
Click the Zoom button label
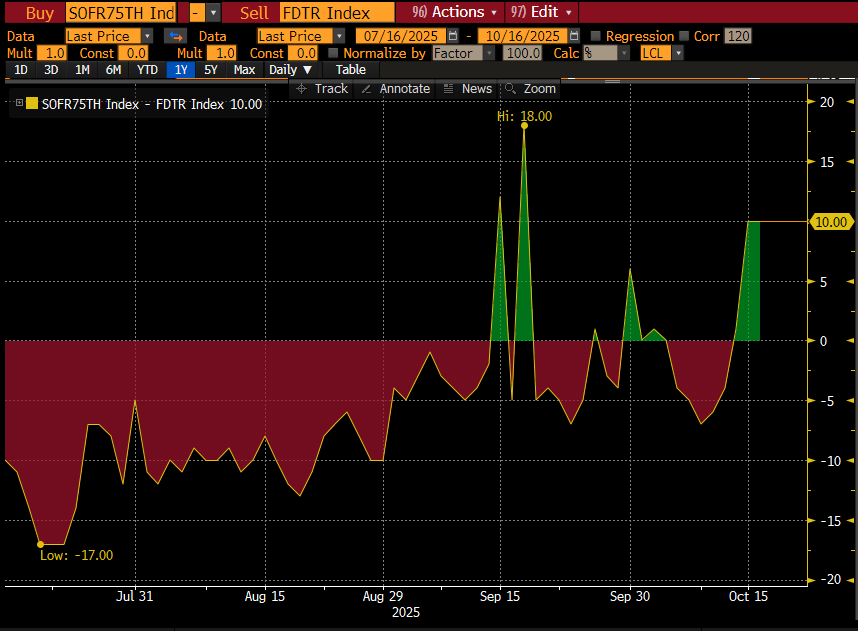point(540,89)
